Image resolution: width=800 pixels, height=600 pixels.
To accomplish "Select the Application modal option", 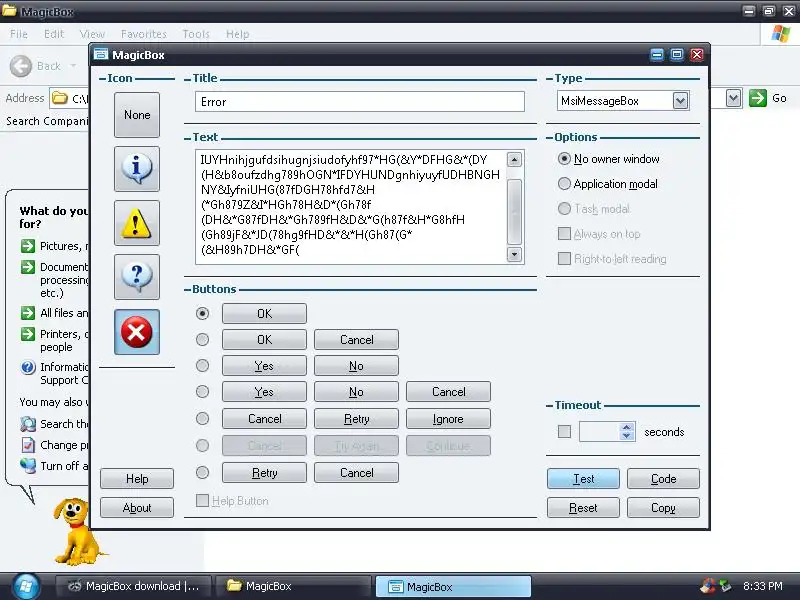I will [564, 184].
